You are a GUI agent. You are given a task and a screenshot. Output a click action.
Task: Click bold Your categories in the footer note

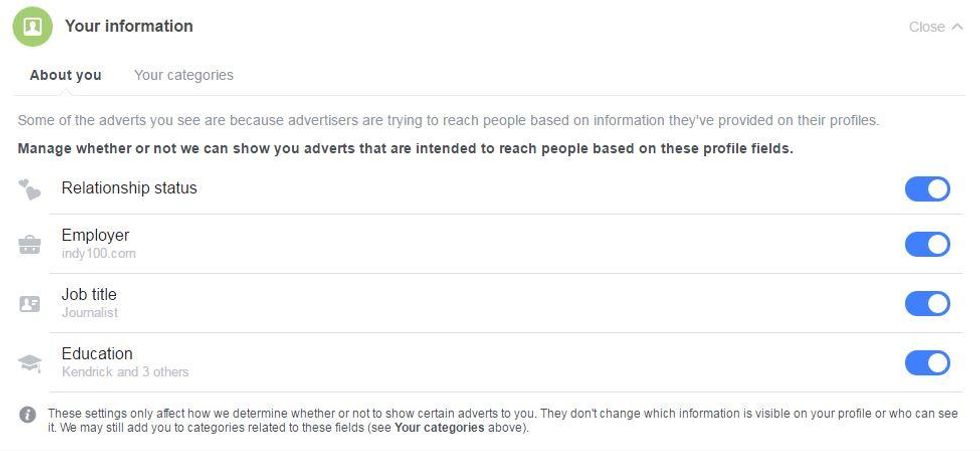(x=439, y=429)
